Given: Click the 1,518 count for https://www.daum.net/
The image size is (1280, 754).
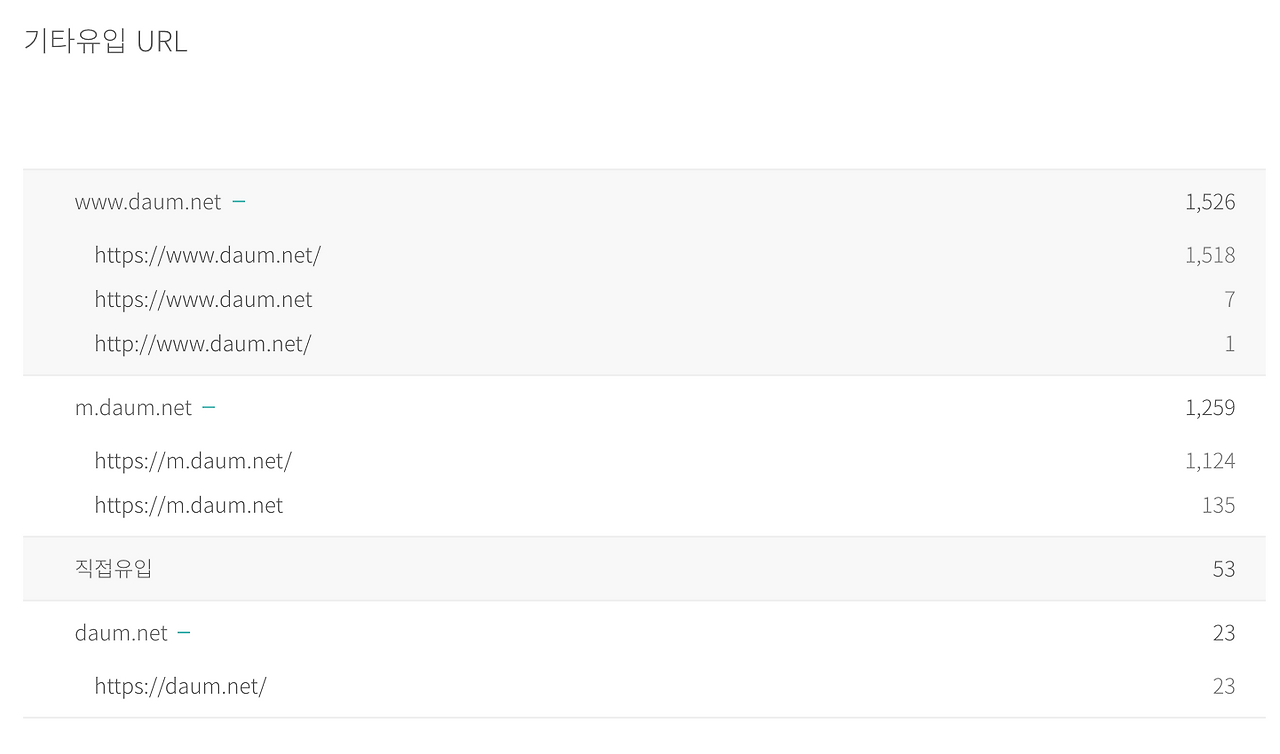Looking at the screenshot, I should point(1210,255).
